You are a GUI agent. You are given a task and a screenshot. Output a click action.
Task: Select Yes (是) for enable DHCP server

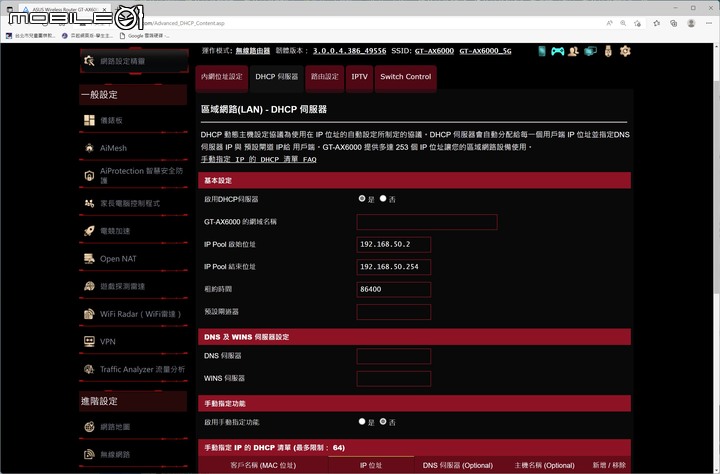point(362,198)
